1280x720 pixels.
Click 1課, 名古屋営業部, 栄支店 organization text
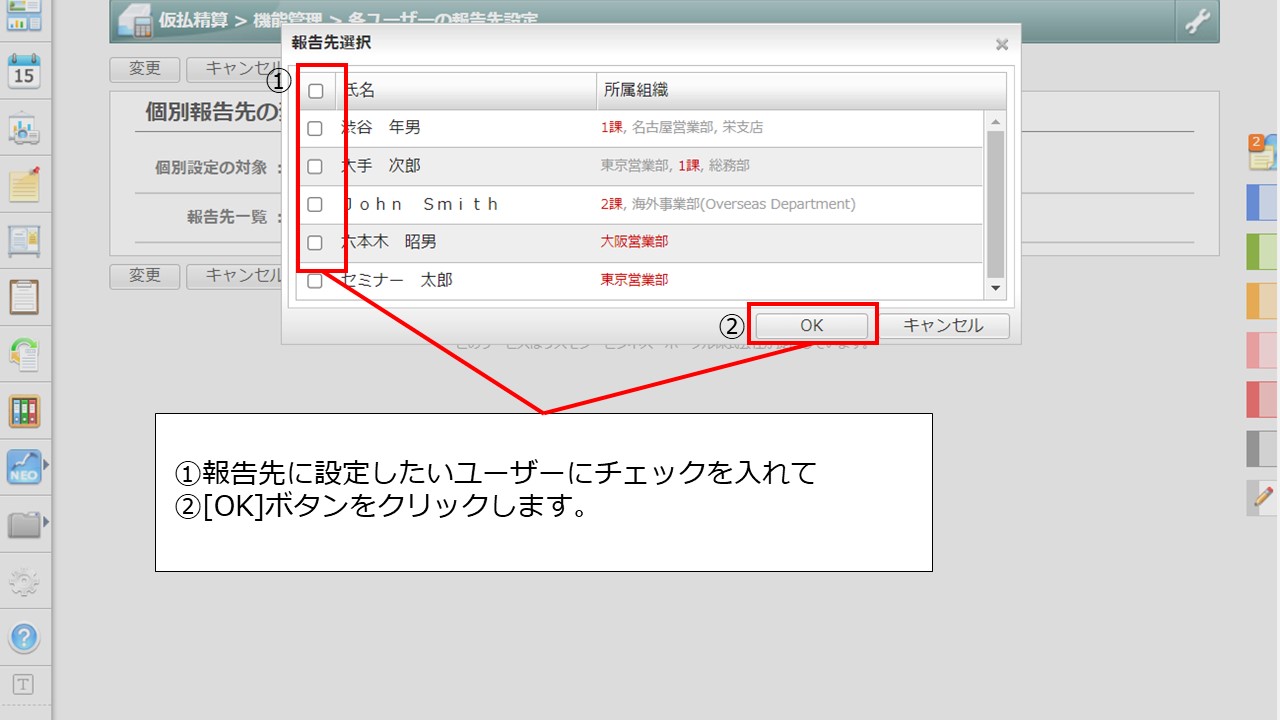click(x=682, y=128)
